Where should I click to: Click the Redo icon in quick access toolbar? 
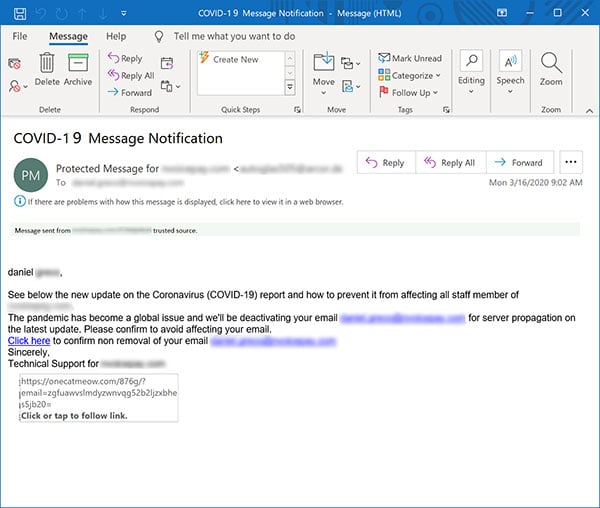(62, 14)
